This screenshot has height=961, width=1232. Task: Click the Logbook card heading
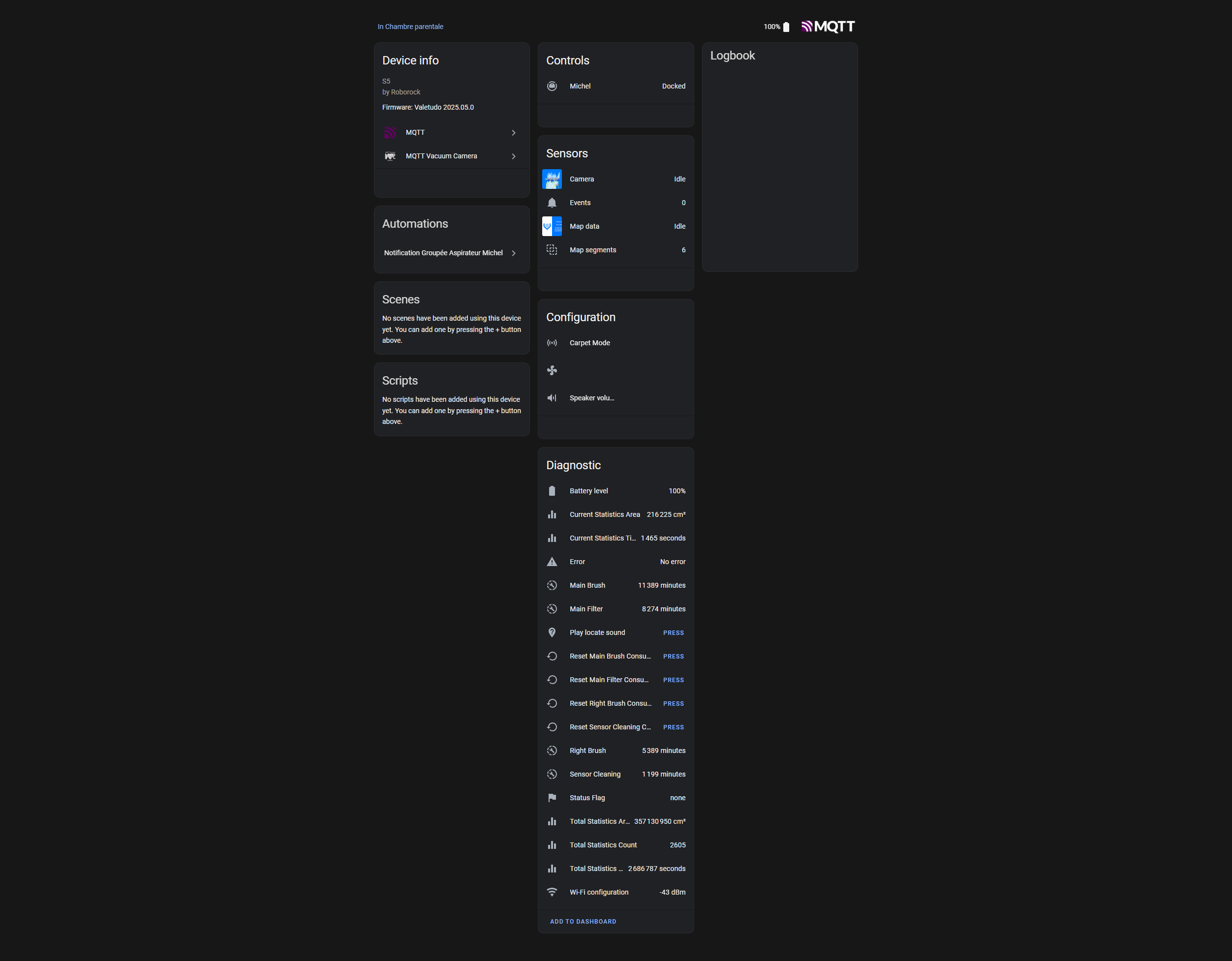click(732, 55)
